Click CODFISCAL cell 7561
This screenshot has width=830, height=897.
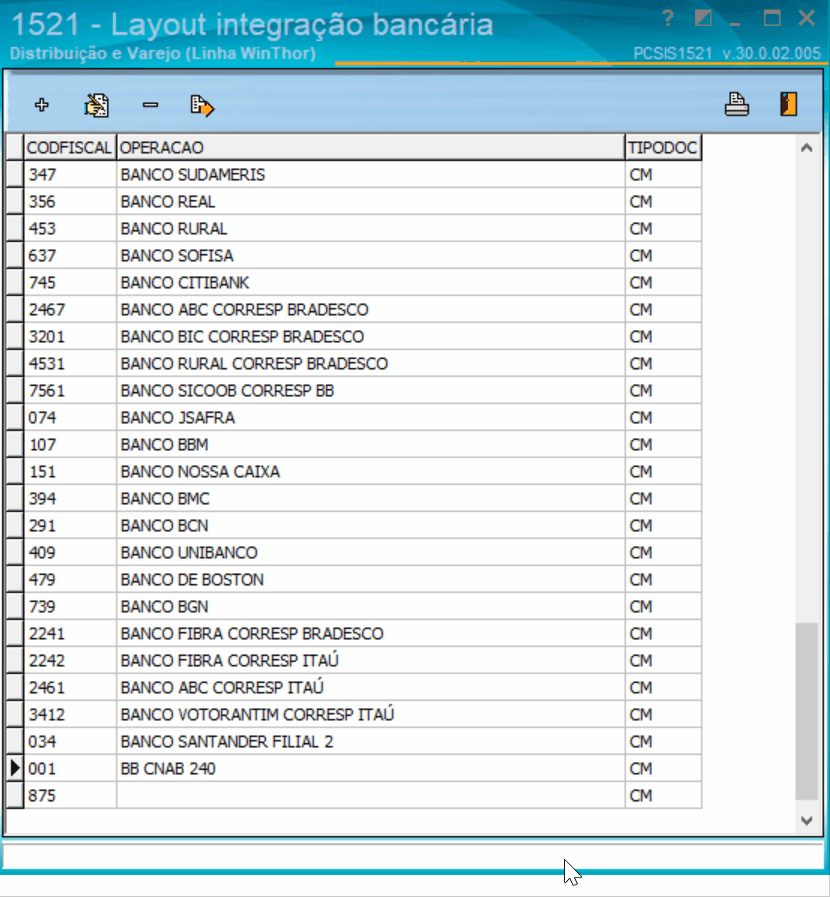coord(70,390)
